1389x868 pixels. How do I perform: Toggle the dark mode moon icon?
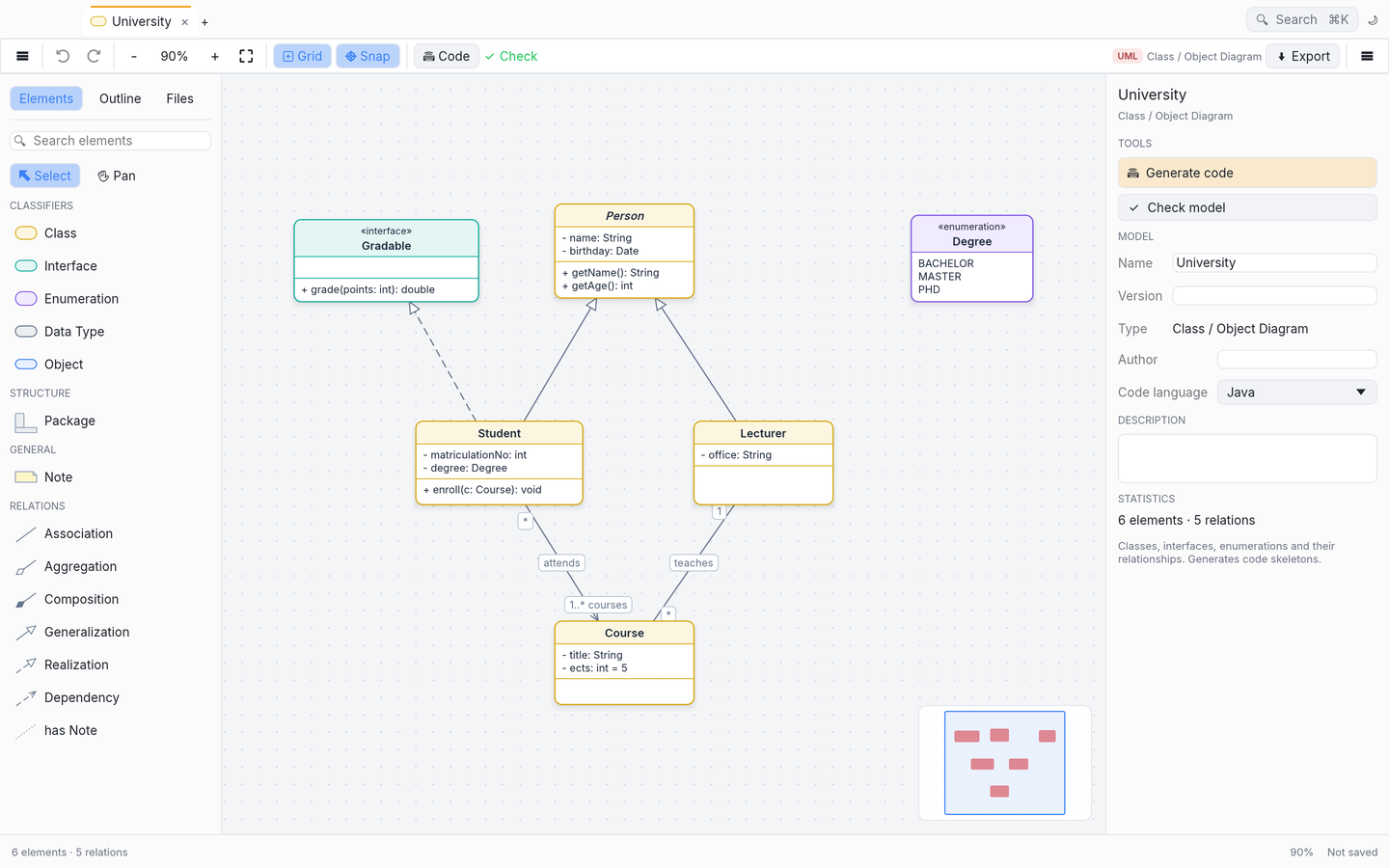(x=1373, y=19)
